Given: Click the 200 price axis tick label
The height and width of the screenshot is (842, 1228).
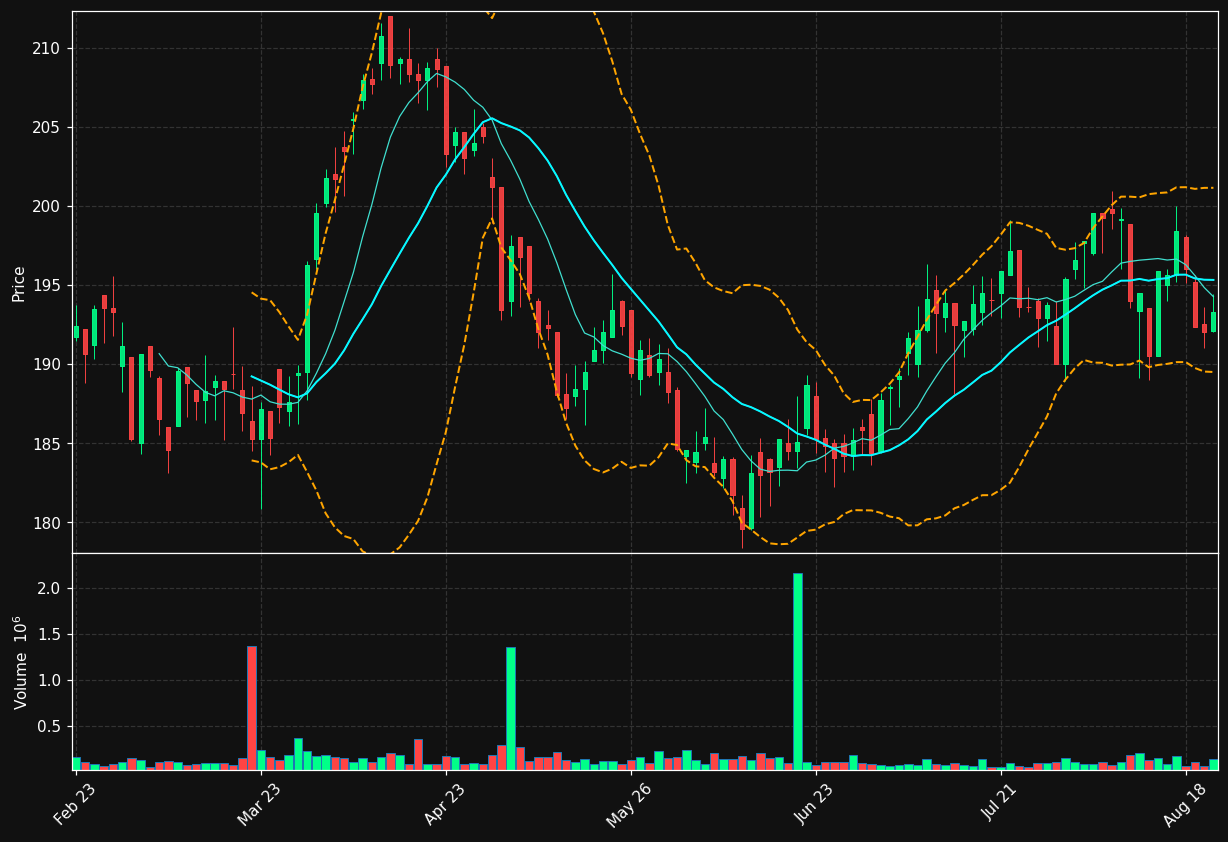Looking at the screenshot, I should 46,207.
